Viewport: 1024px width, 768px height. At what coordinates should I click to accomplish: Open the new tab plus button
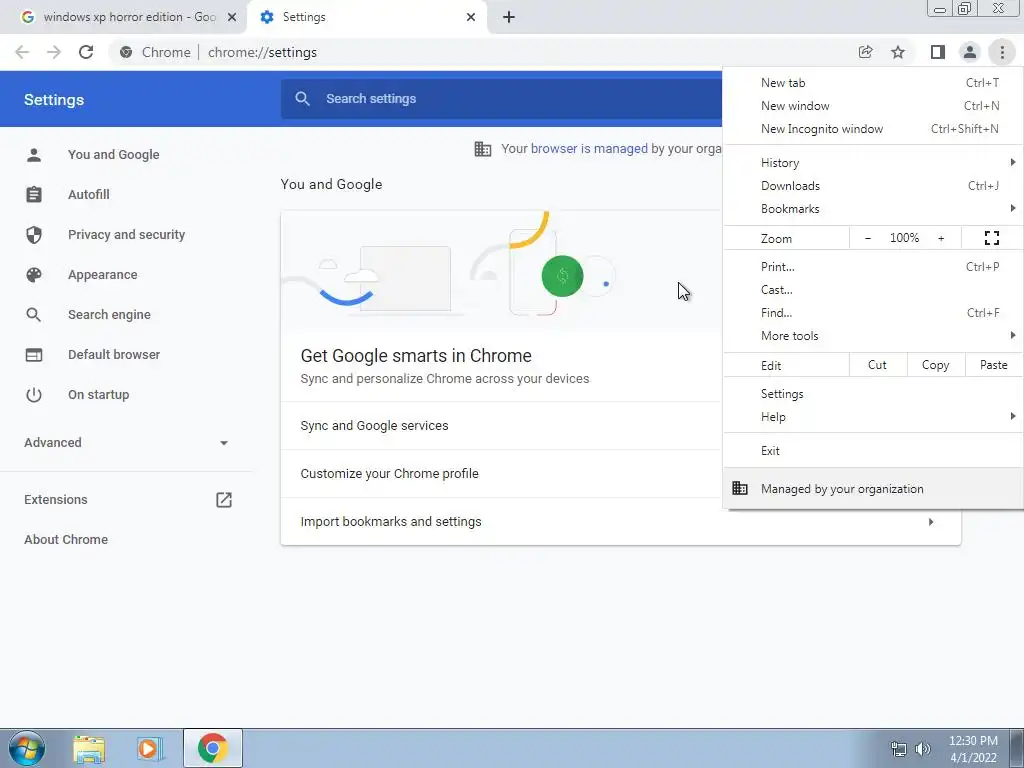coord(509,17)
